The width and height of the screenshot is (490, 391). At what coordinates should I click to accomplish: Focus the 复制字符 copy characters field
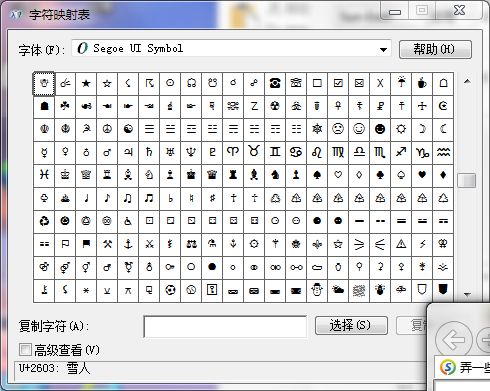[225, 326]
